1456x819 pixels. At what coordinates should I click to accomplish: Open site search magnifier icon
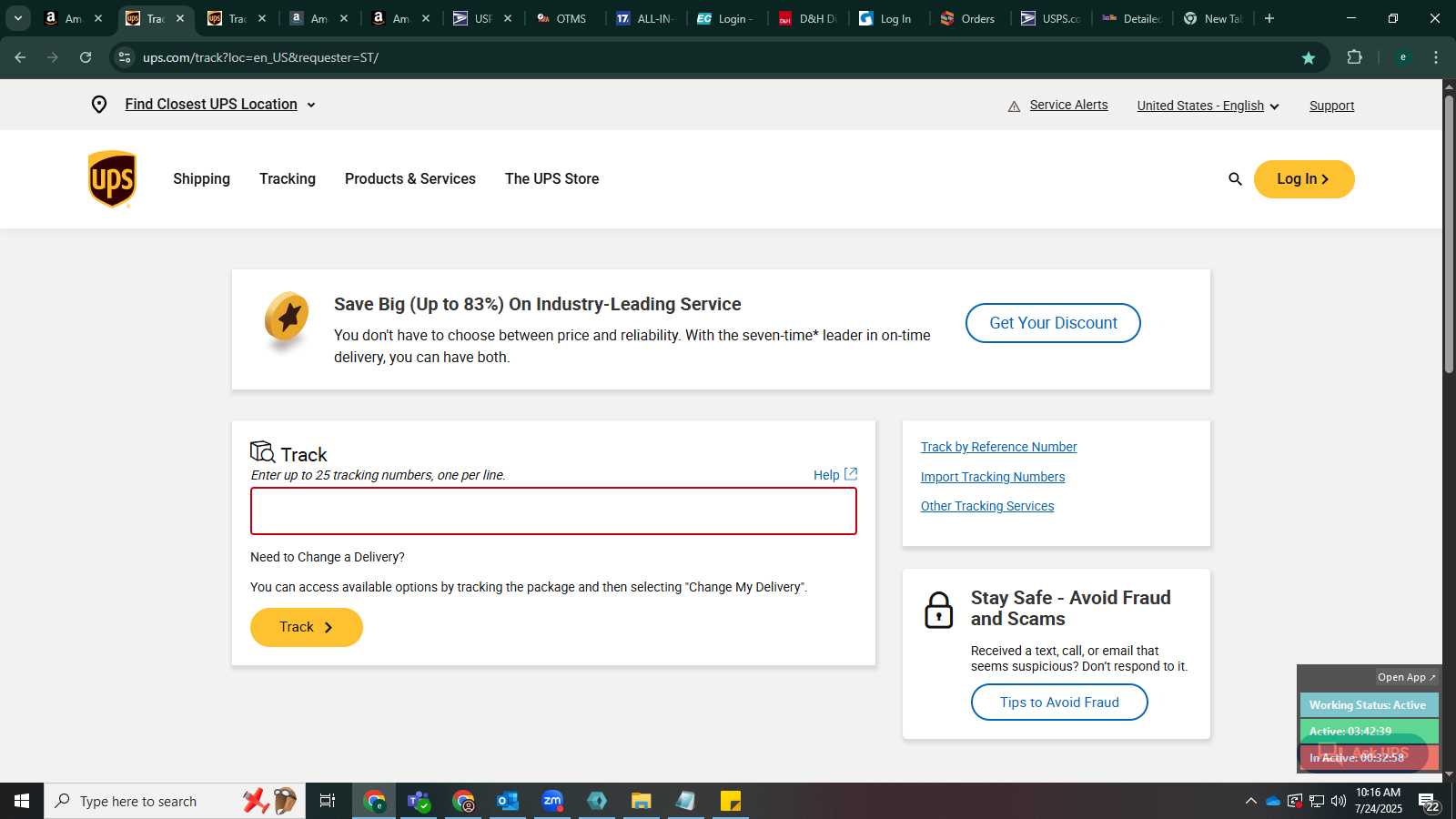pyautogui.click(x=1235, y=179)
